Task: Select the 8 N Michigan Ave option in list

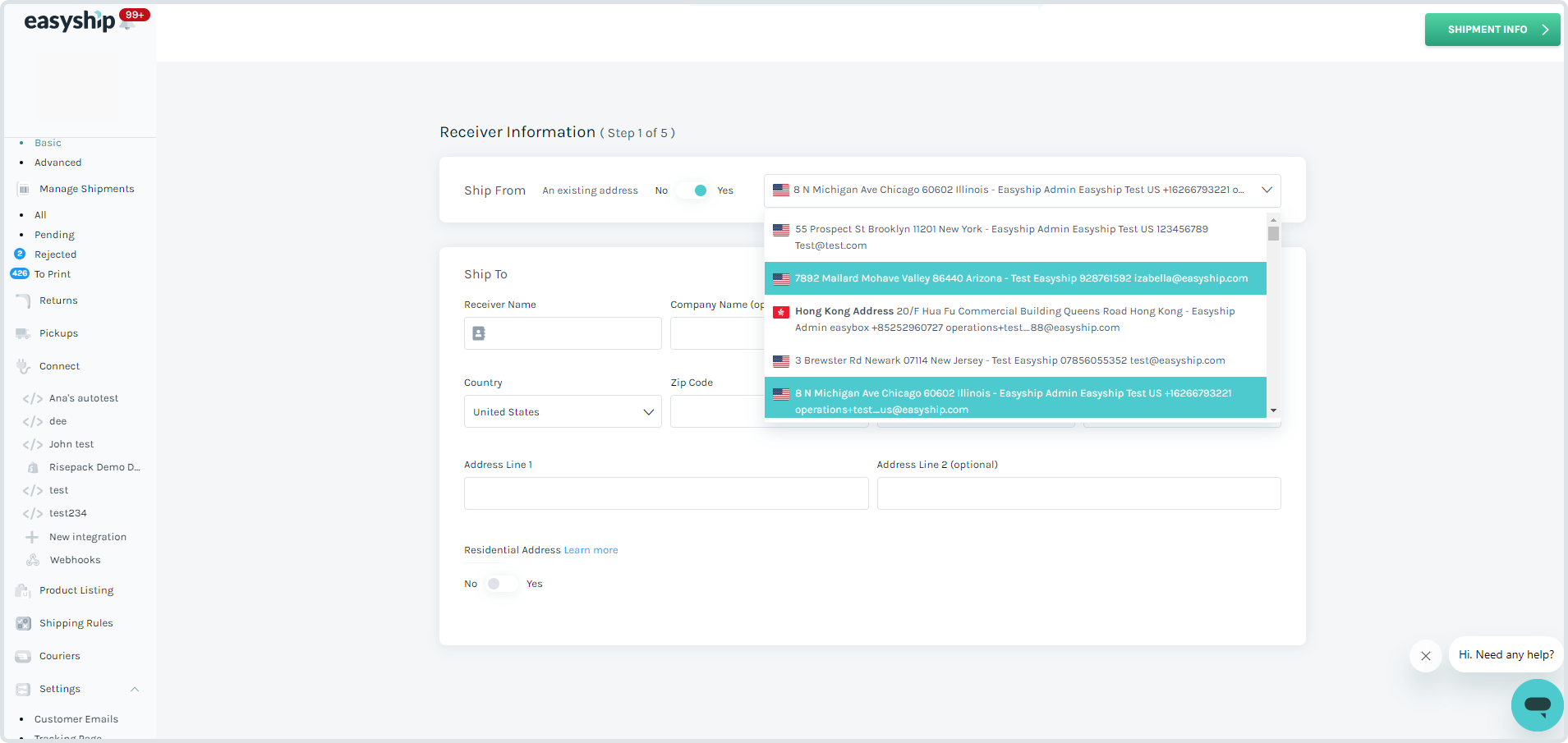Action: [x=1015, y=397]
